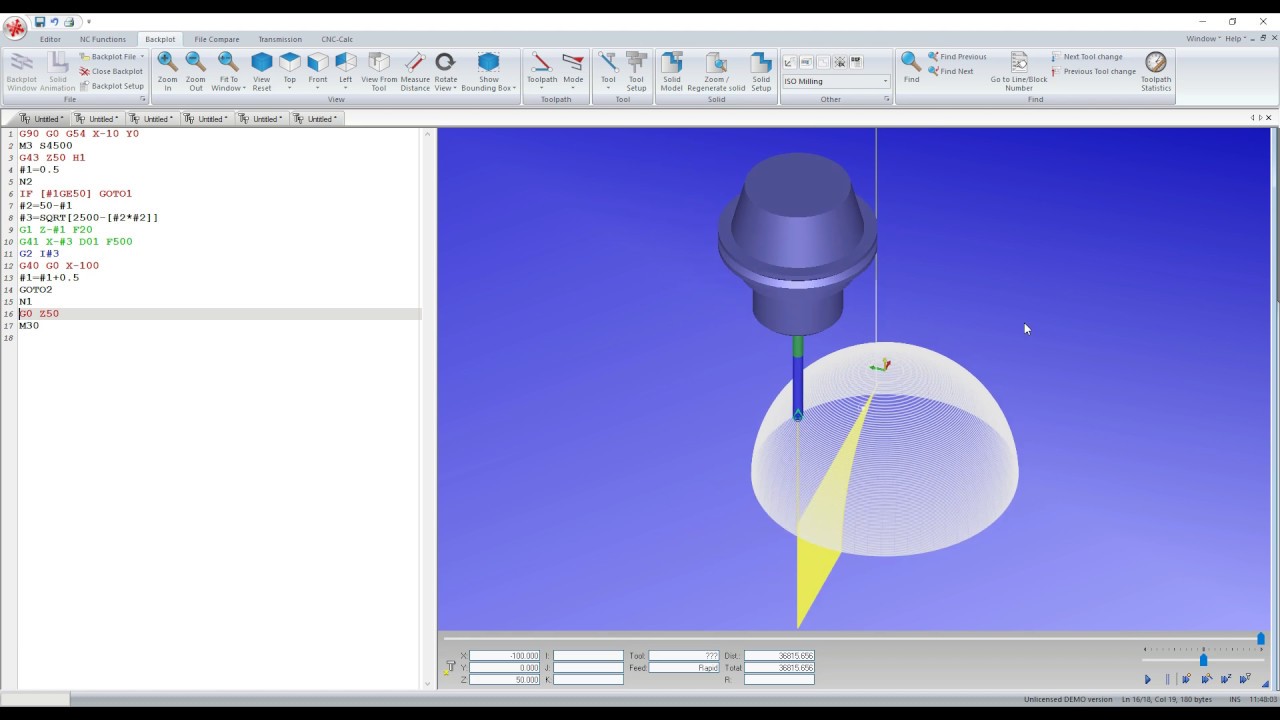The width and height of the screenshot is (1280, 720).
Task: Open the Find tool
Action: [911, 67]
